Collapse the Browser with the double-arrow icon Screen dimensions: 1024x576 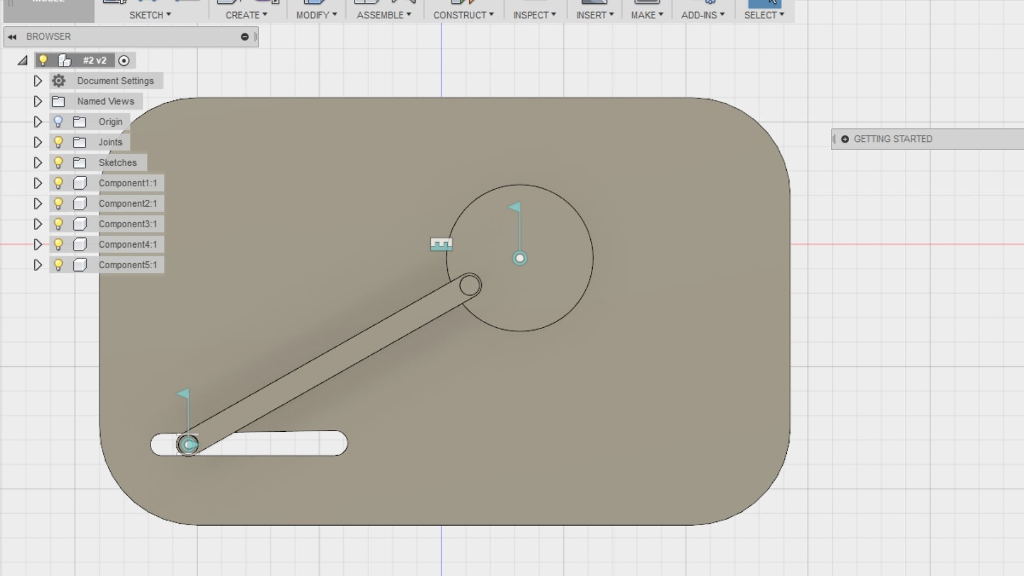[11, 36]
